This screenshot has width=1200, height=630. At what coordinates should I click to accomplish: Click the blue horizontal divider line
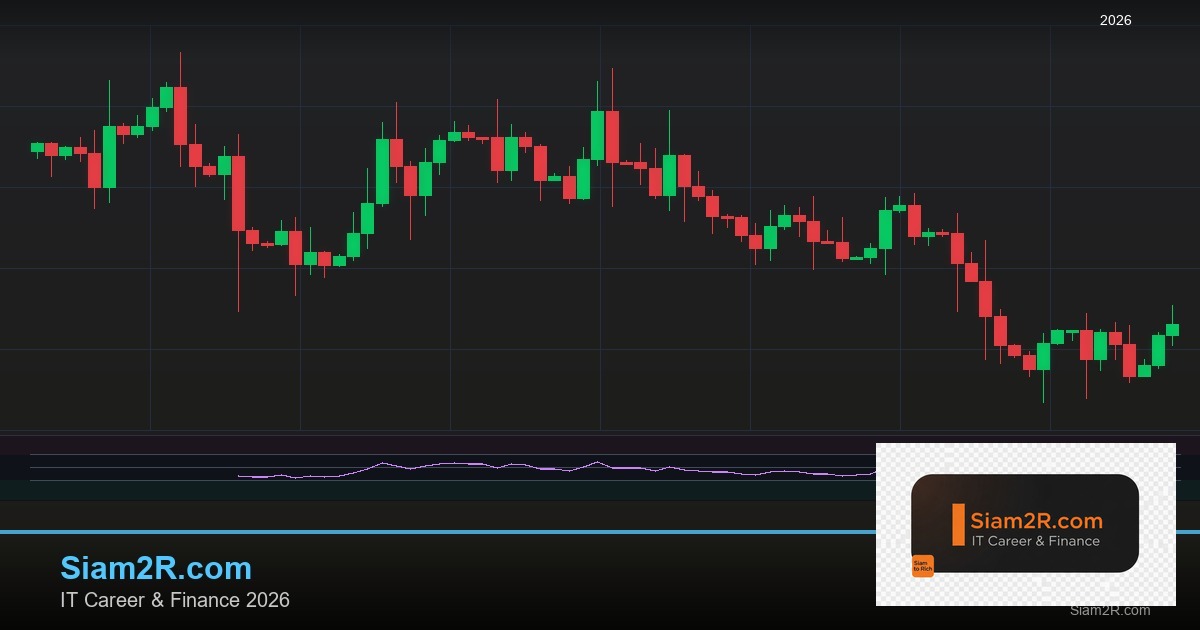click(x=400, y=532)
